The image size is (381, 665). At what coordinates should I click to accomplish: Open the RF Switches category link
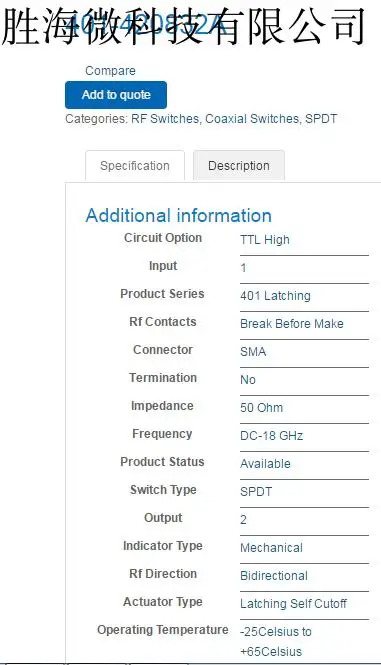165,119
